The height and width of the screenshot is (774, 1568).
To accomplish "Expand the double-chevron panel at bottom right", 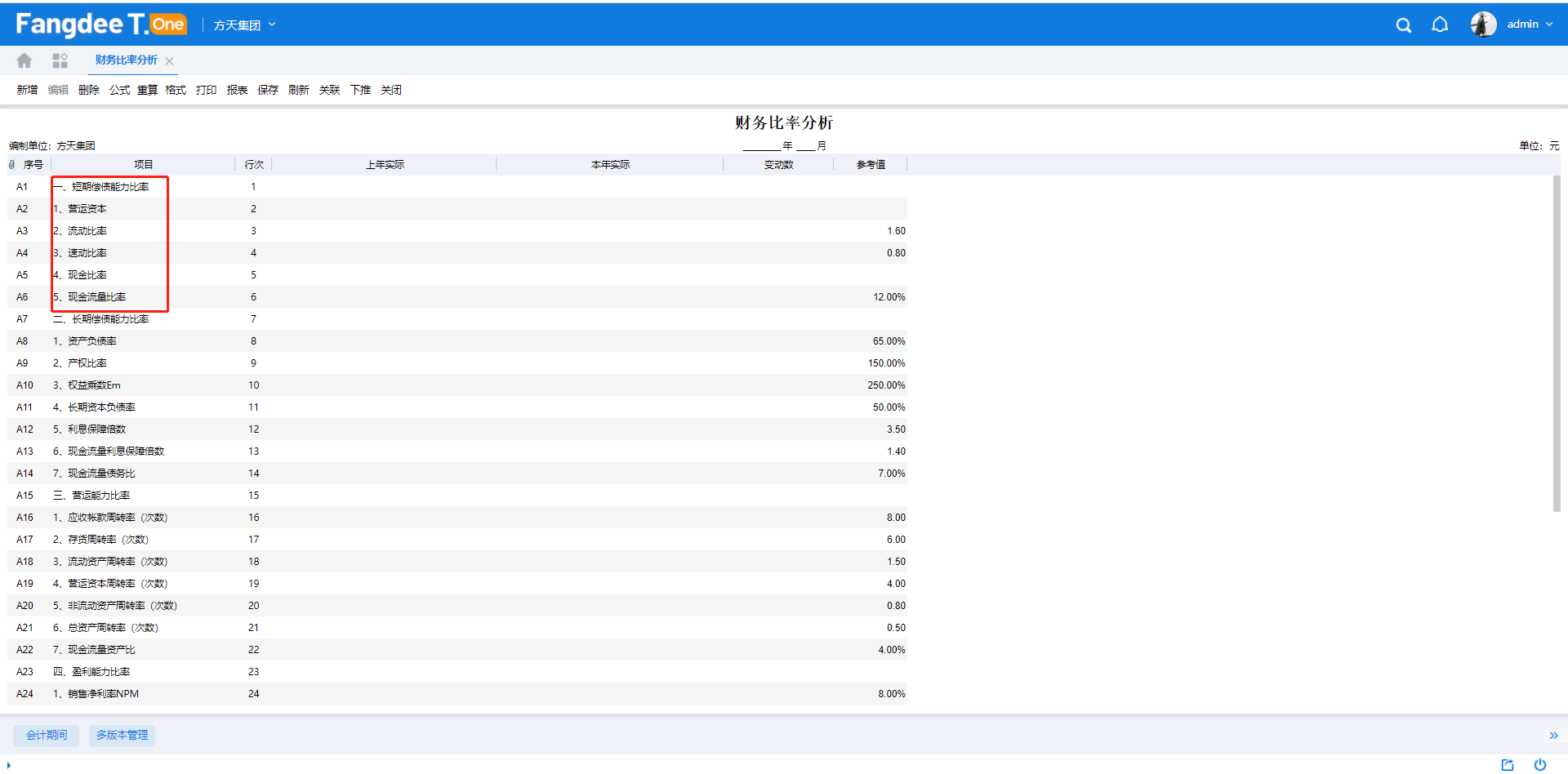I will pos(1553,736).
